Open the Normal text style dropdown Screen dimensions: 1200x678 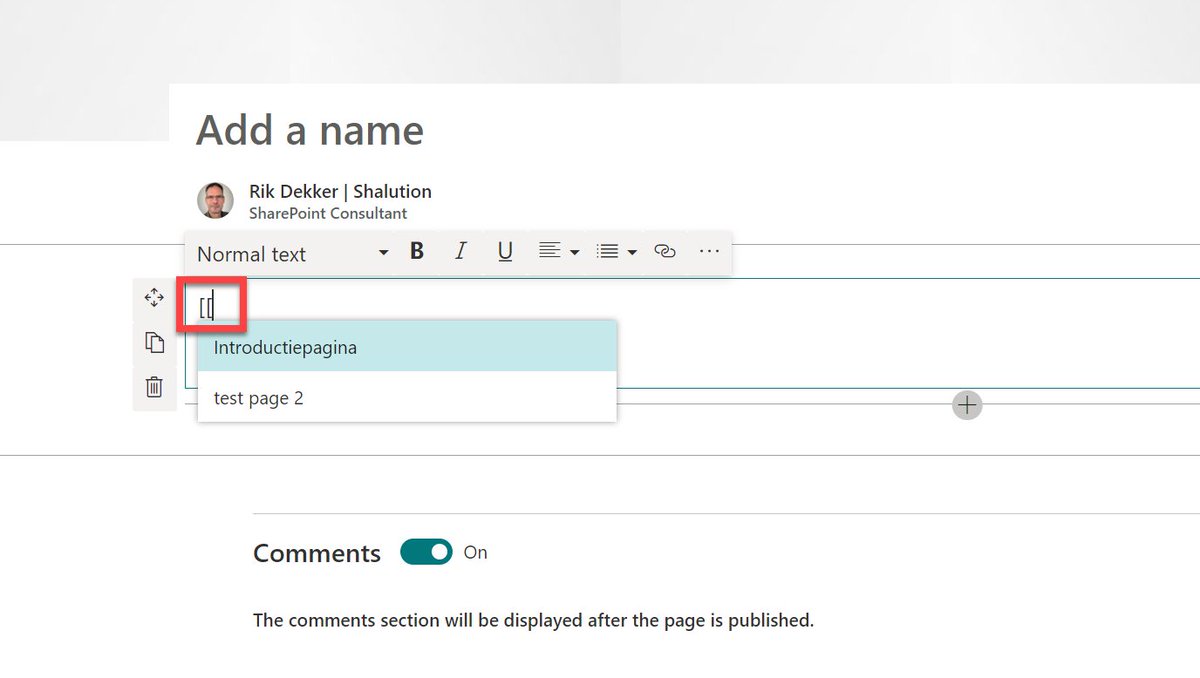tap(290, 254)
